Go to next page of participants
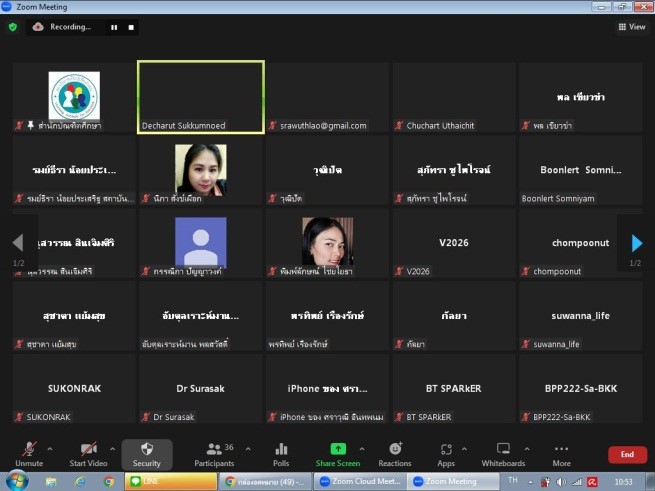This screenshot has width=655, height=491. (x=635, y=243)
